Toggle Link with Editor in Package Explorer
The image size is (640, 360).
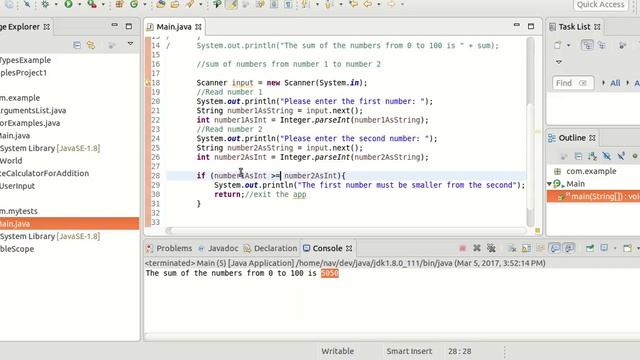click(x=91, y=45)
